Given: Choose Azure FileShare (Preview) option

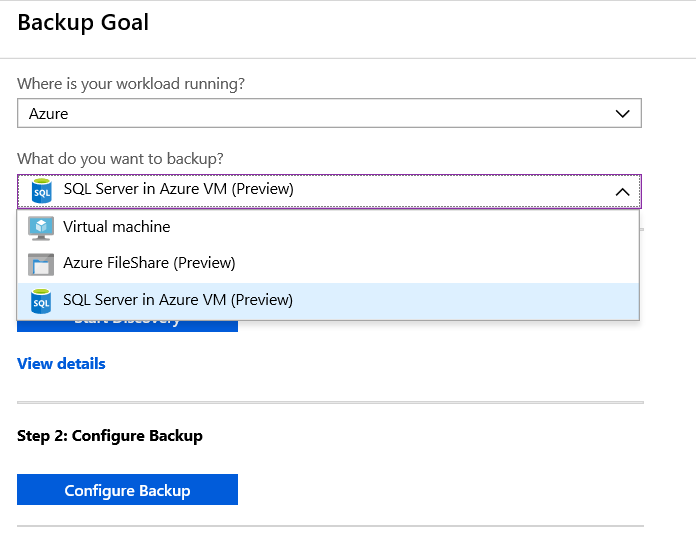Looking at the screenshot, I should (328, 264).
